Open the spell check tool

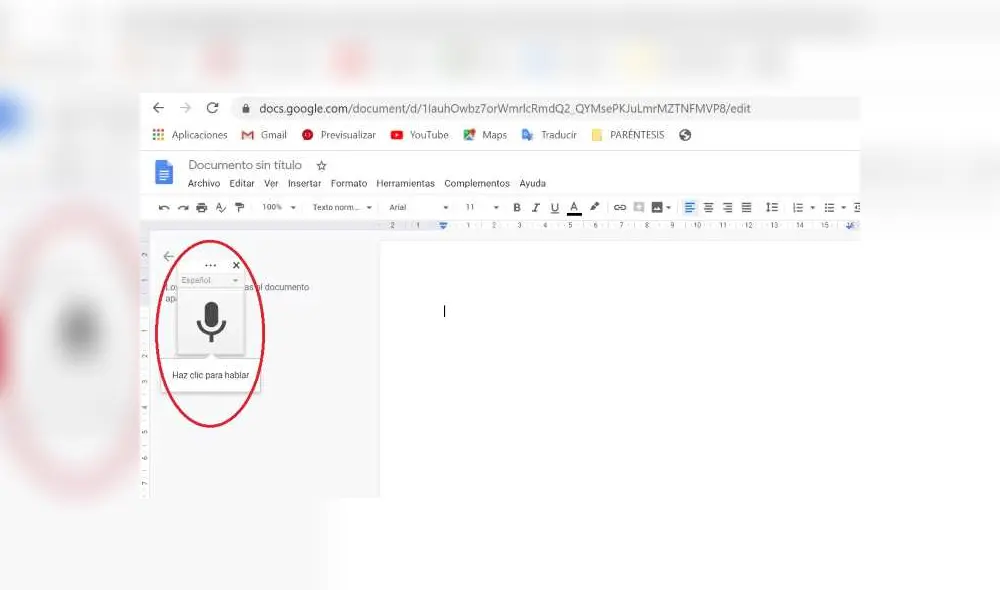[220, 207]
